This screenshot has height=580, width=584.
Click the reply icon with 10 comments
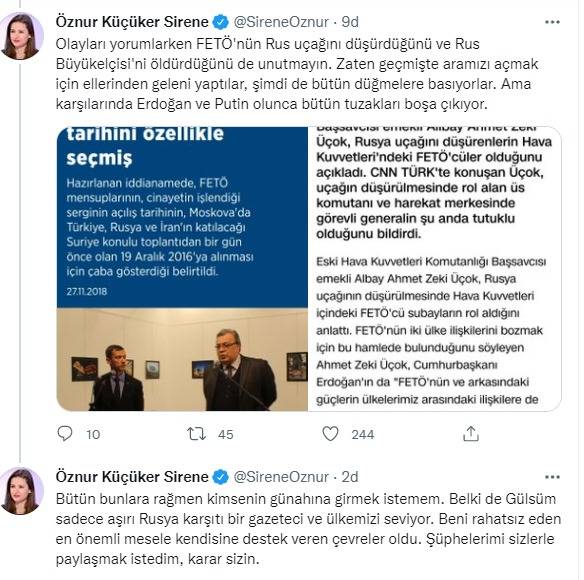tap(65, 434)
